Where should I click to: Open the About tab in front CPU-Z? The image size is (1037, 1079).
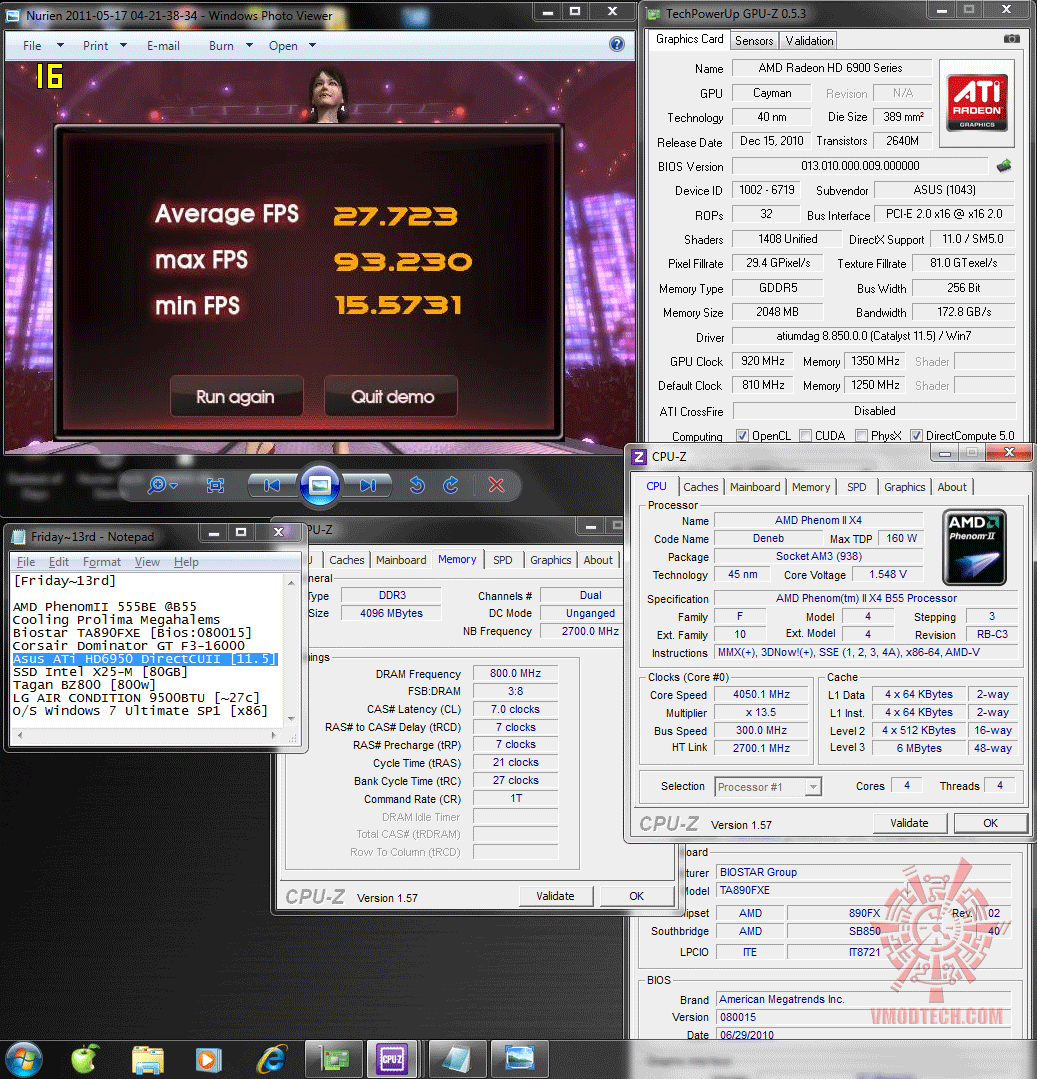(x=952, y=487)
